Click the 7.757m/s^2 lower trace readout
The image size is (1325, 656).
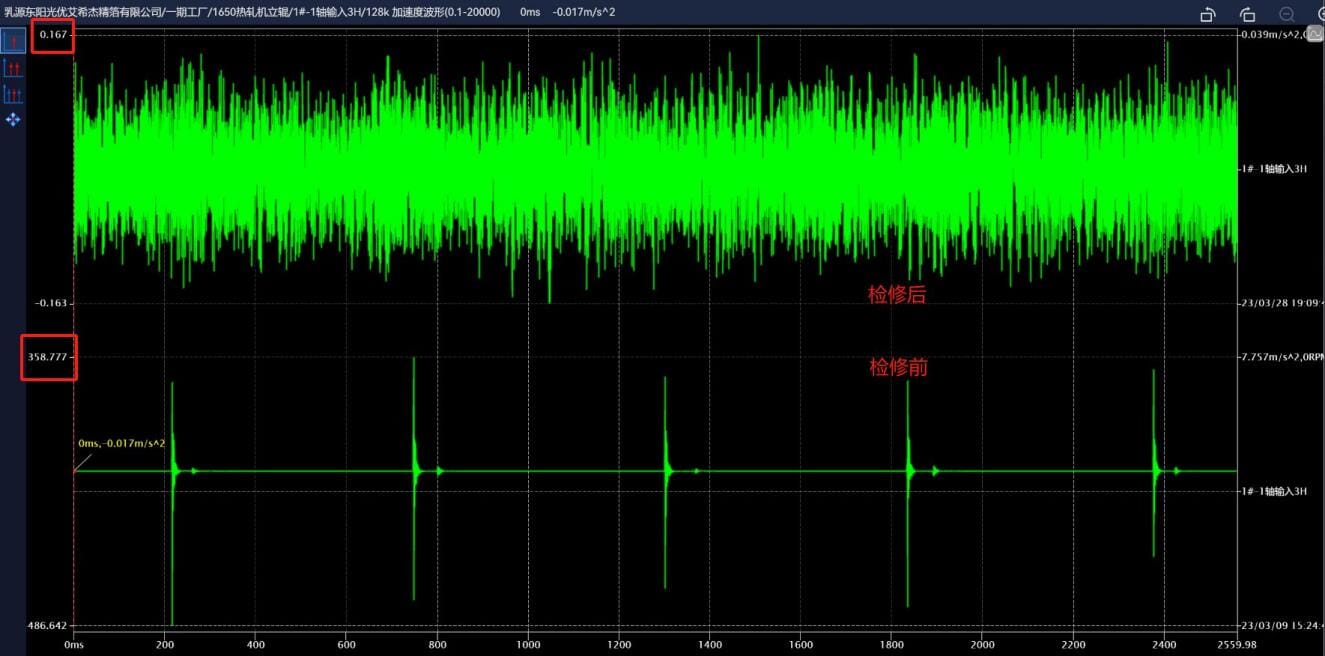tap(1281, 356)
